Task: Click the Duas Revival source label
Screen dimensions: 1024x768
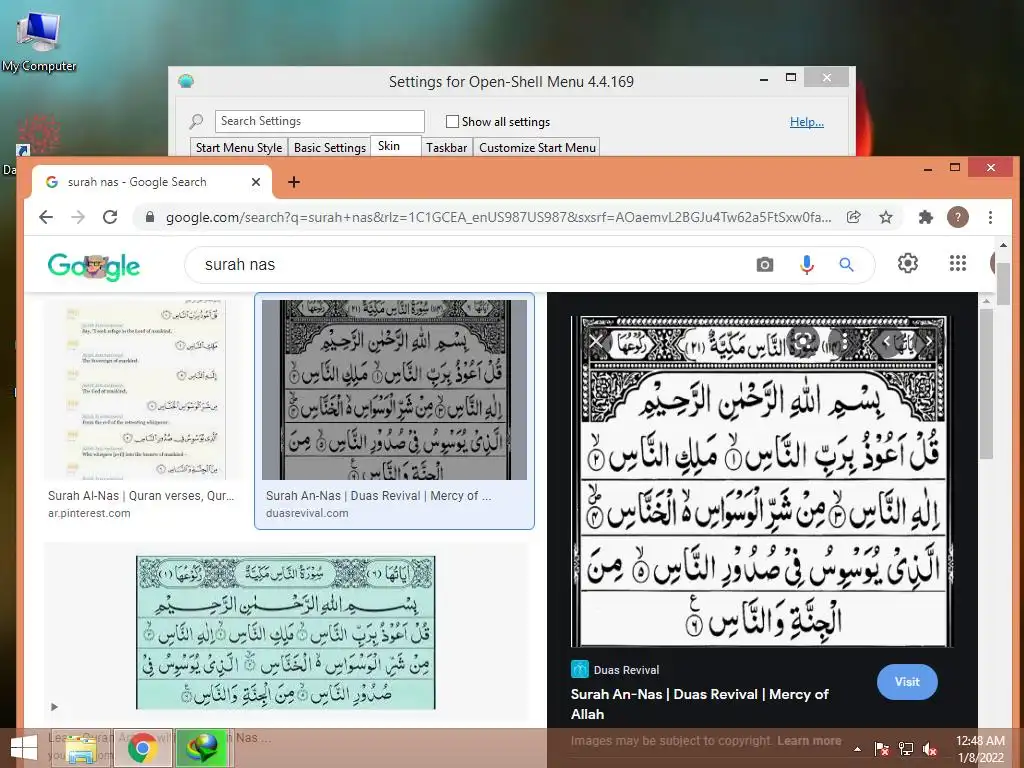Action: click(x=626, y=670)
